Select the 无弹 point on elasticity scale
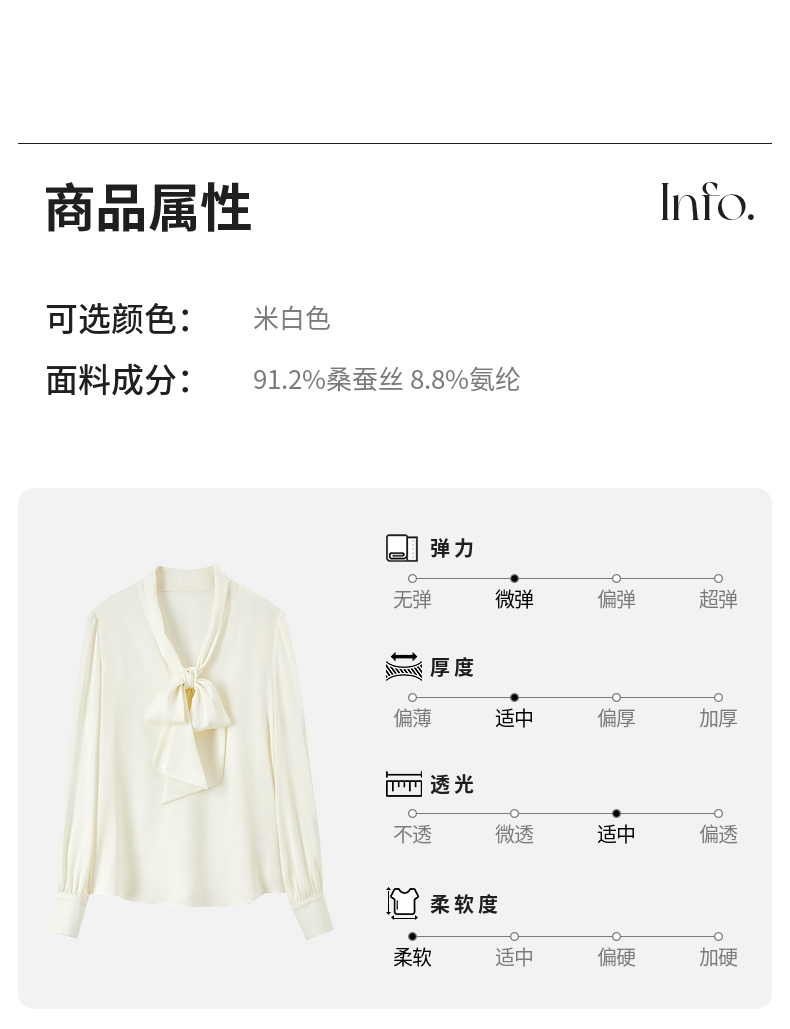The image size is (790, 1029). pos(412,579)
